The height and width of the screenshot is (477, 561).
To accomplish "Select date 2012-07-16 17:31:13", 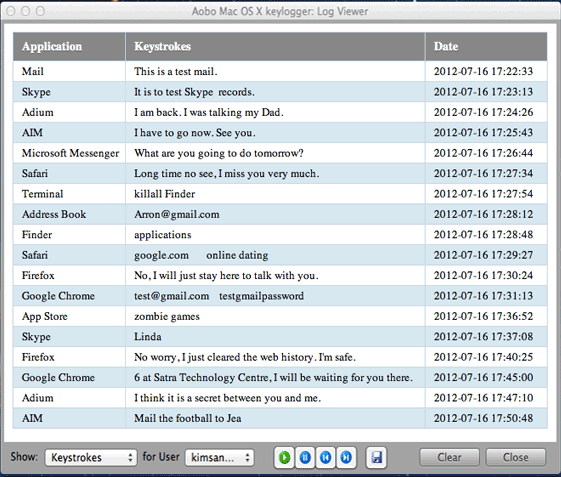I will pyautogui.click(x=483, y=296).
